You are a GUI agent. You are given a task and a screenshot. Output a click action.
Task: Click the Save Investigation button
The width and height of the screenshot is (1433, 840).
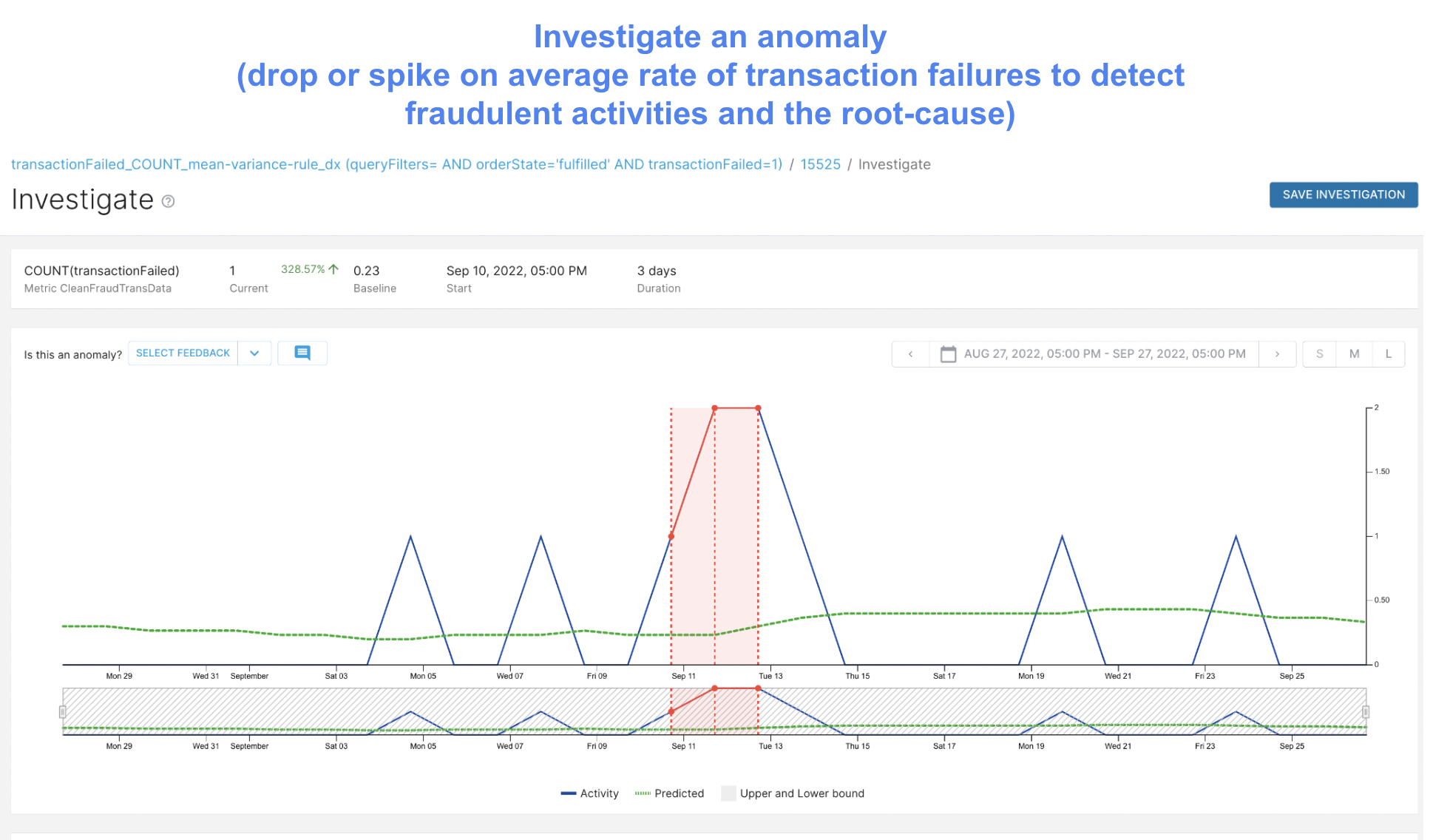pyautogui.click(x=1343, y=194)
